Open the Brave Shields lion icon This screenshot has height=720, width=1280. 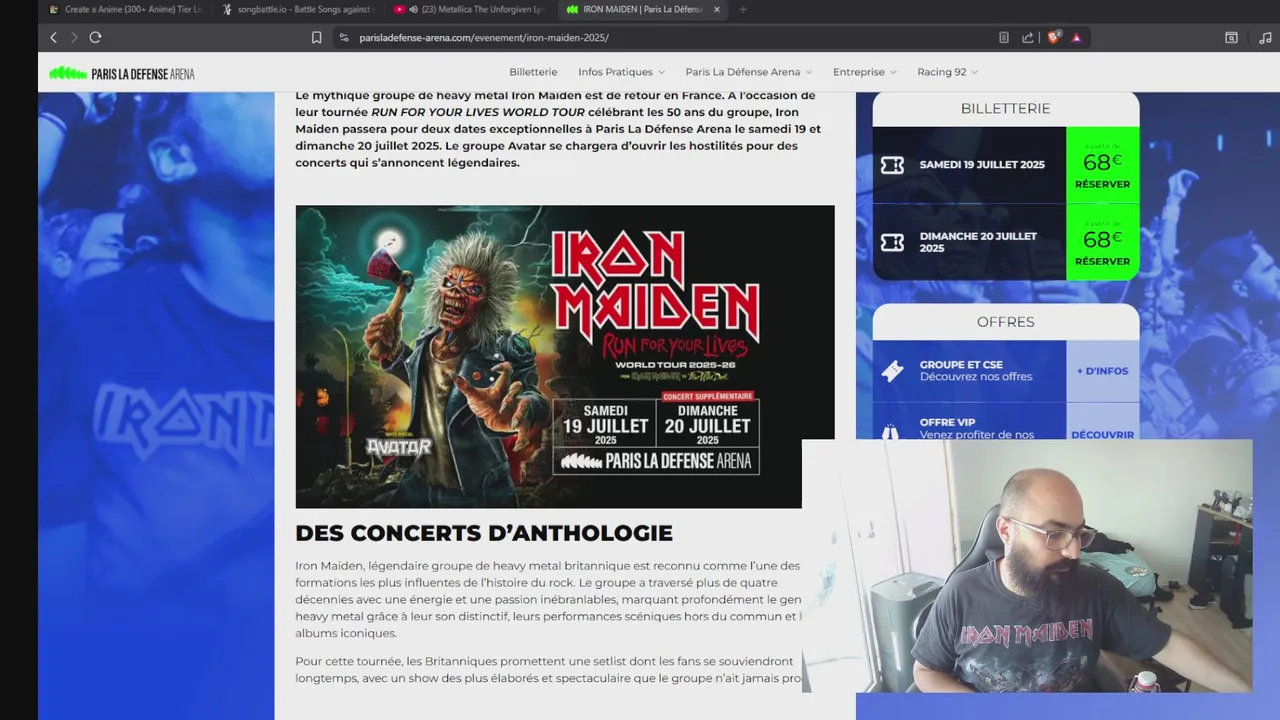[1053, 37]
